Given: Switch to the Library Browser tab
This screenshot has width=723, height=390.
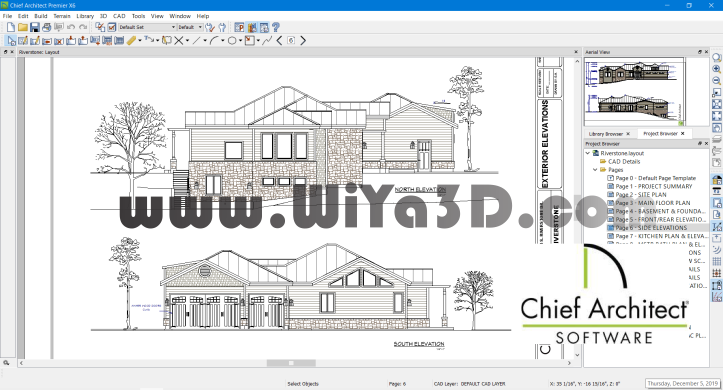Looking at the screenshot, I should (x=605, y=134).
